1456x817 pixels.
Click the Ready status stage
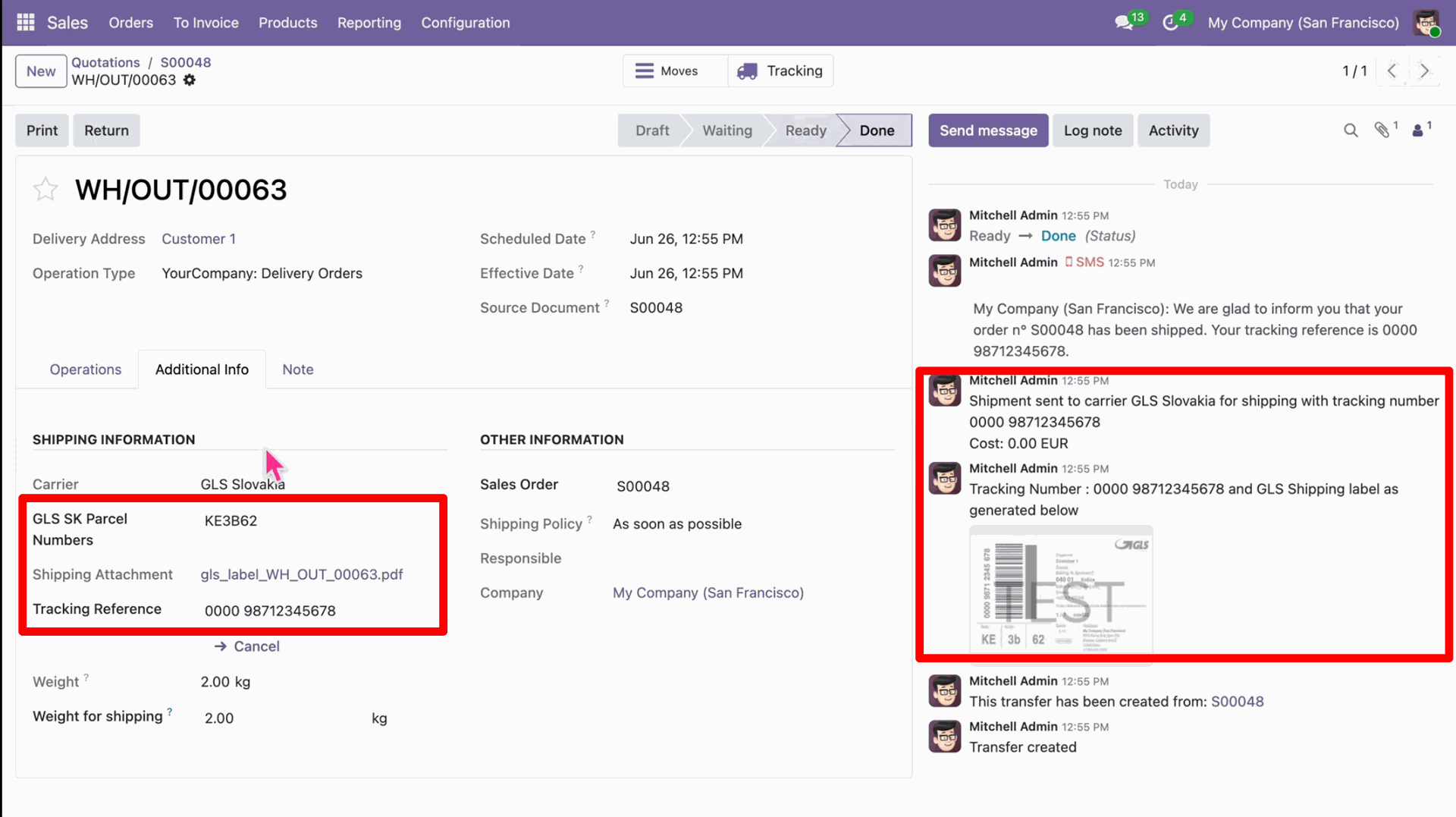point(805,130)
